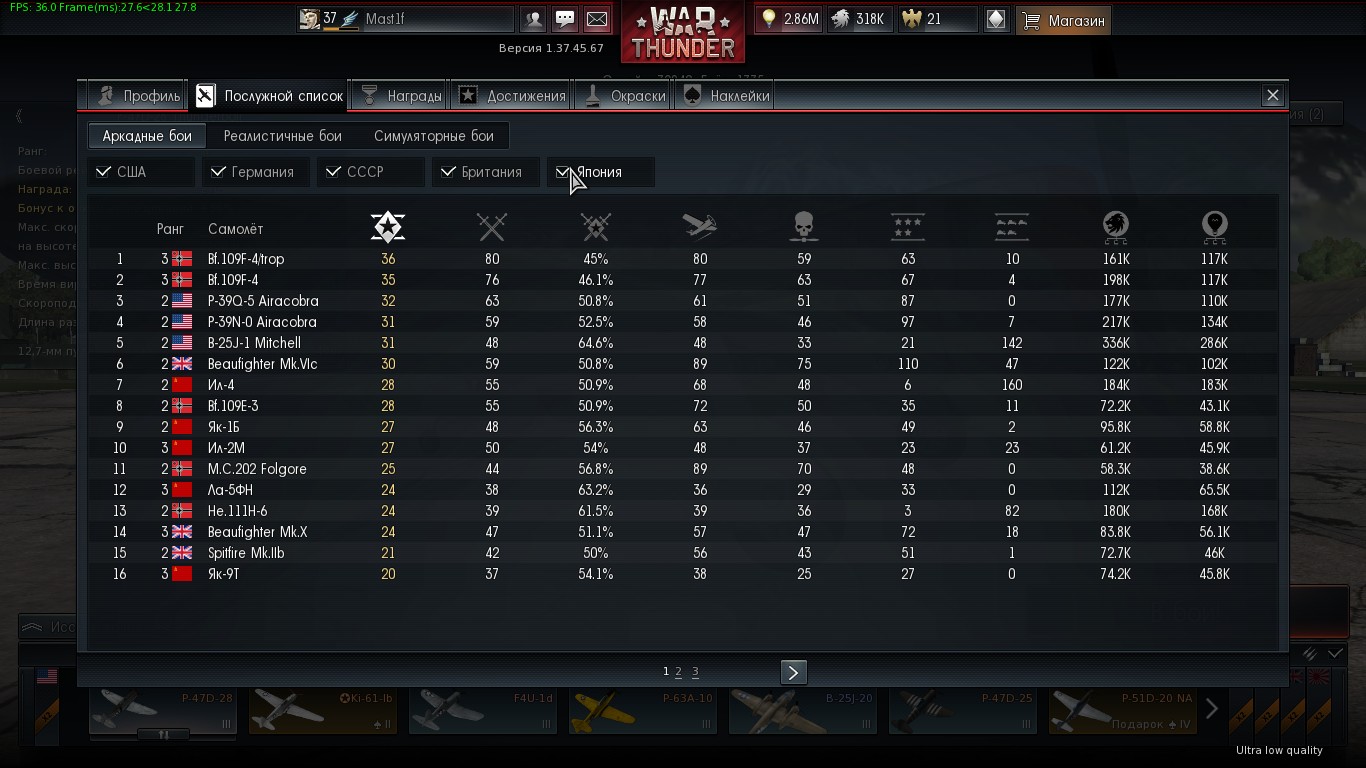Screen dimensions: 1366x768
Task: Open chat speech bubble icon
Action: click(x=565, y=19)
